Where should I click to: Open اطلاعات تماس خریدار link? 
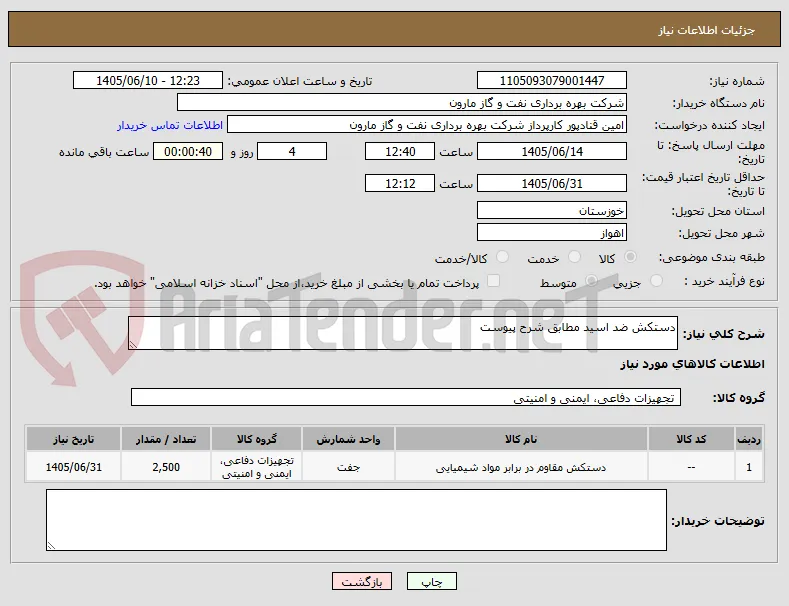170,125
